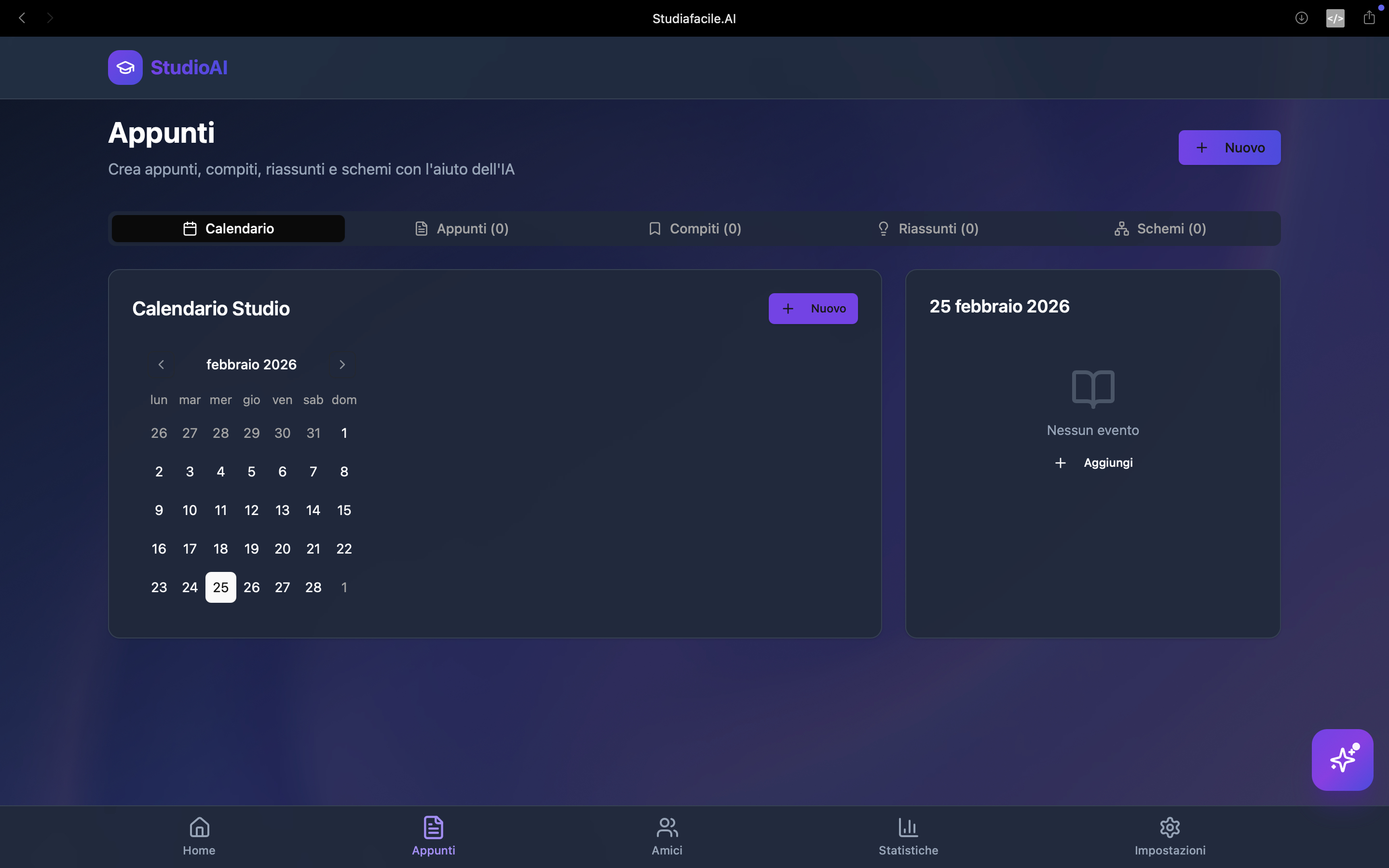This screenshot has width=1389, height=868.
Task: Click the browser back navigation arrow
Action: pyautogui.click(x=22, y=18)
